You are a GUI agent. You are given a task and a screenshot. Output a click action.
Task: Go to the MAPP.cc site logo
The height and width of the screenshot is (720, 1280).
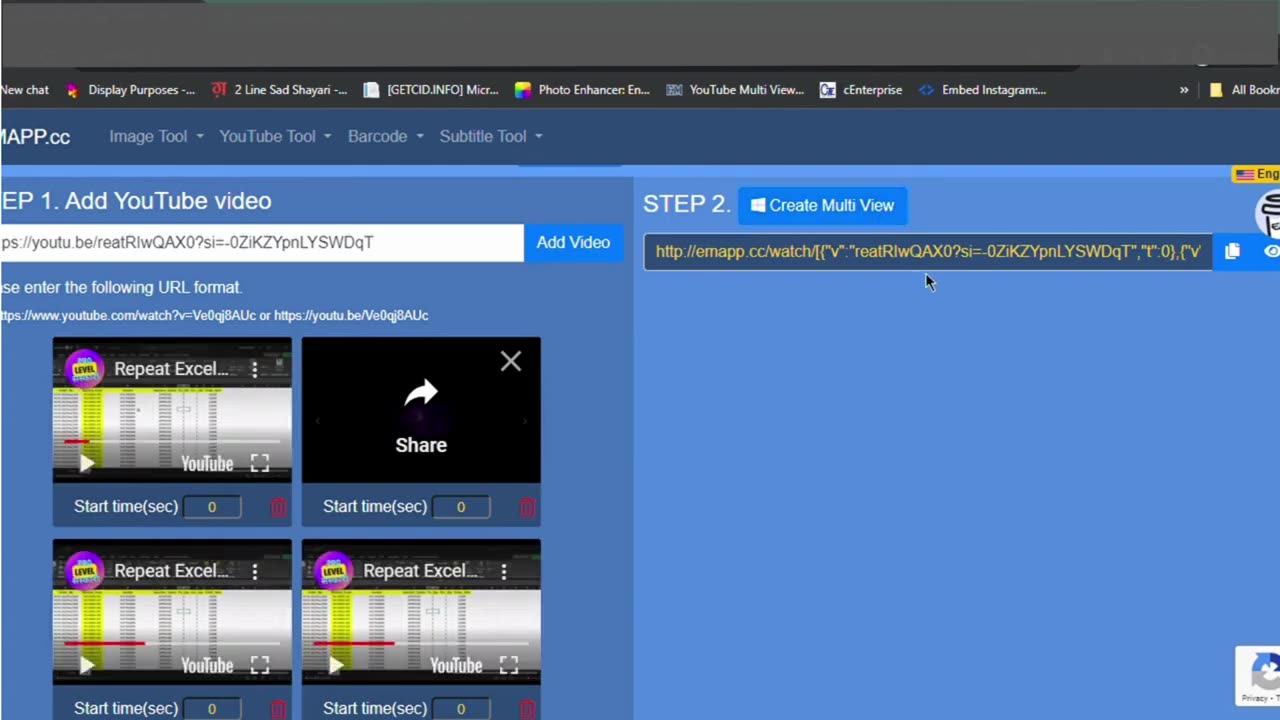(x=35, y=137)
